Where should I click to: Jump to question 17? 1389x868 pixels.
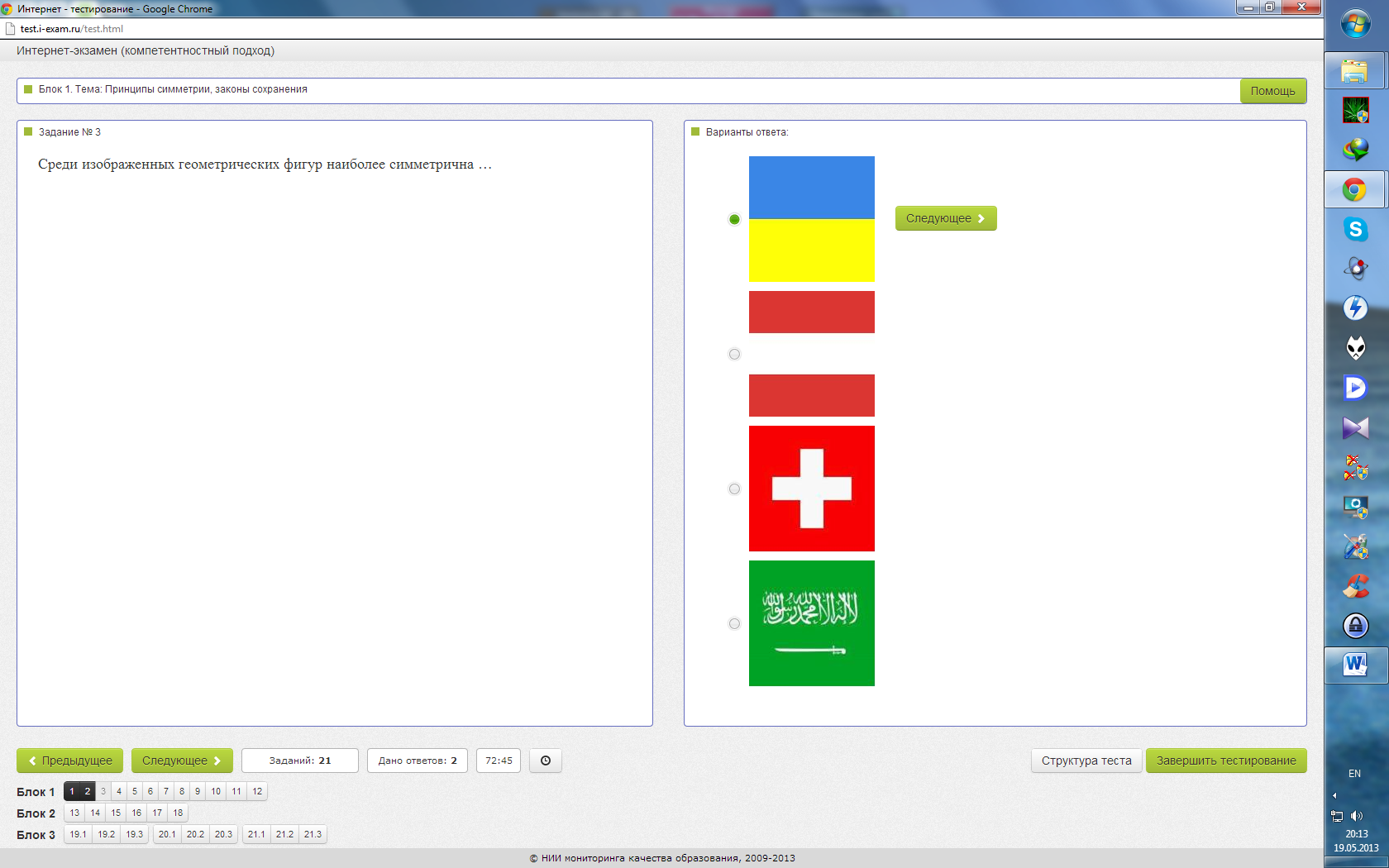pos(157,813)
